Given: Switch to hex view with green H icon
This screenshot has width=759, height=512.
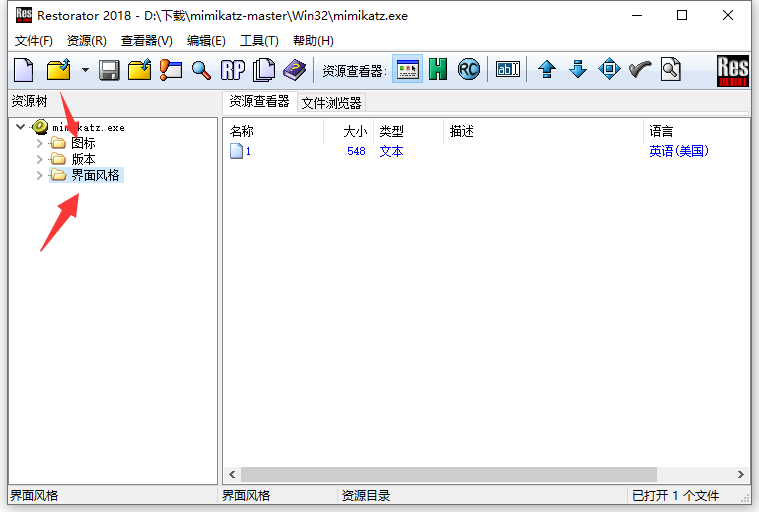Looking at the screenshot, I should pos(438,69).
